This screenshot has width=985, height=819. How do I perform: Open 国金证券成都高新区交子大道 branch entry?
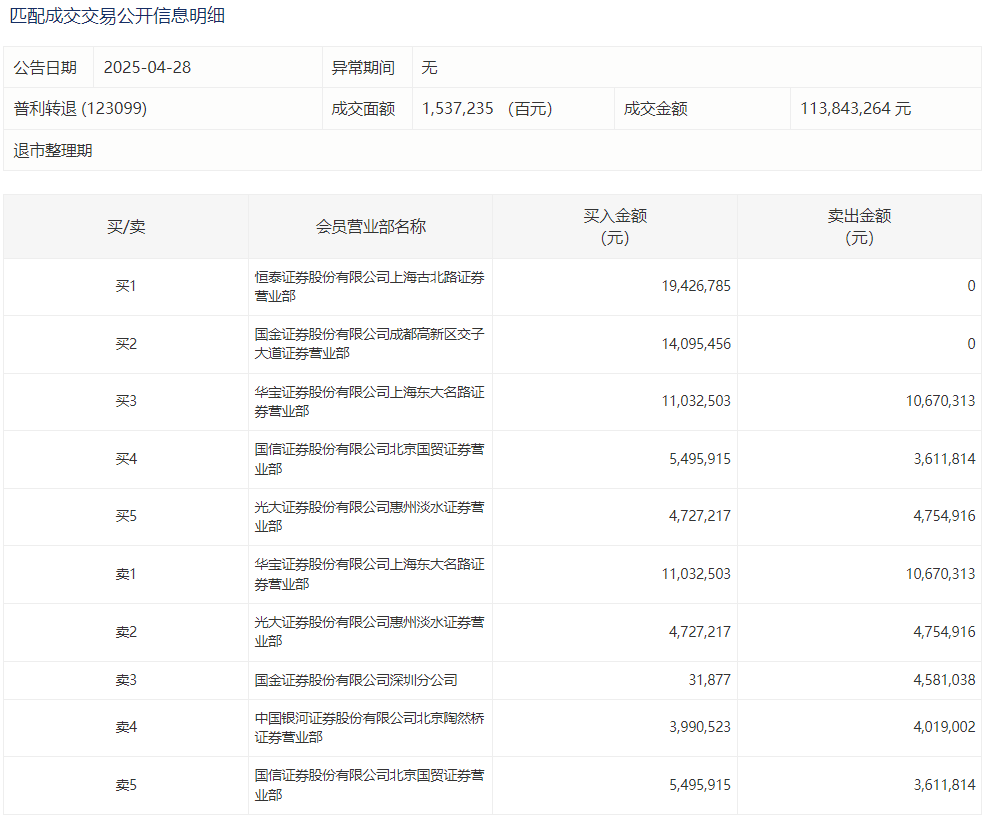pos(369,344)
